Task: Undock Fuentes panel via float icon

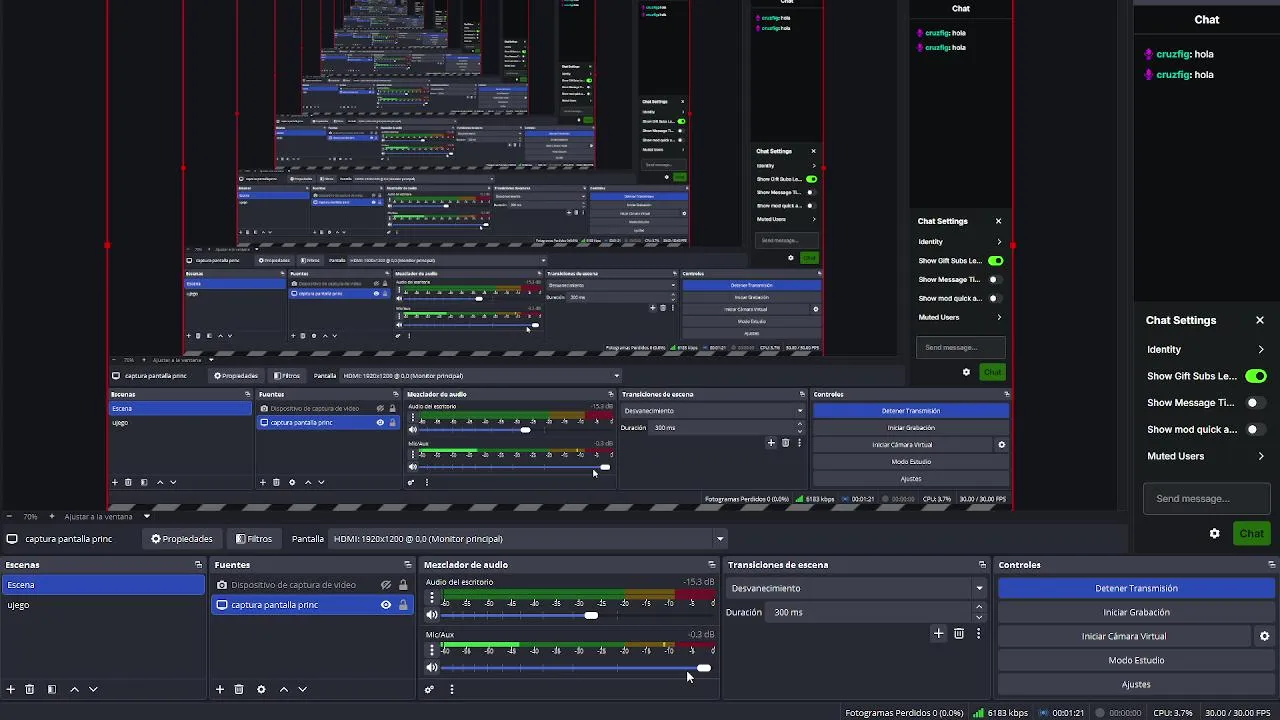Action: tap(407, 565)
